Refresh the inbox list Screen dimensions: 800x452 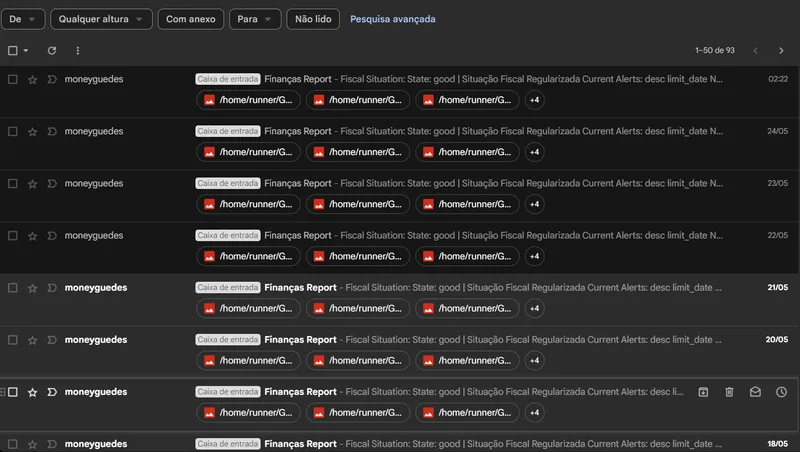[x=52, y=51]
